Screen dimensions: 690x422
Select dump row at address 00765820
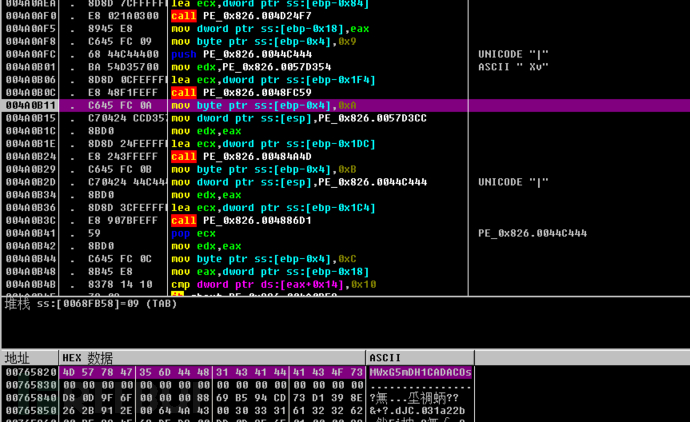(238, 372)
